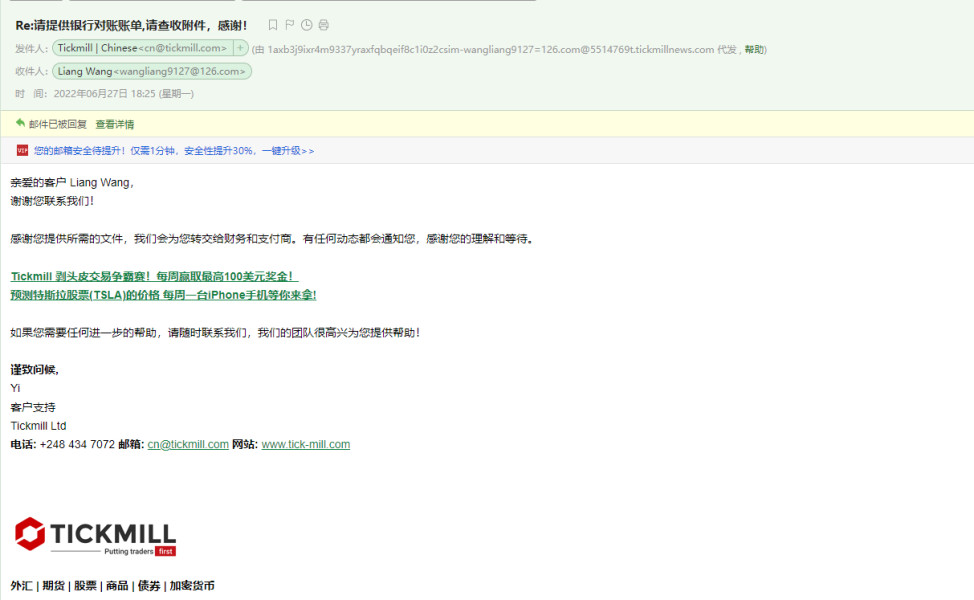This screenshot has height=600, width=974.
Task: Open the www.tick-mill.com website link
Action: pyautogui.click(x=305, y=444)
